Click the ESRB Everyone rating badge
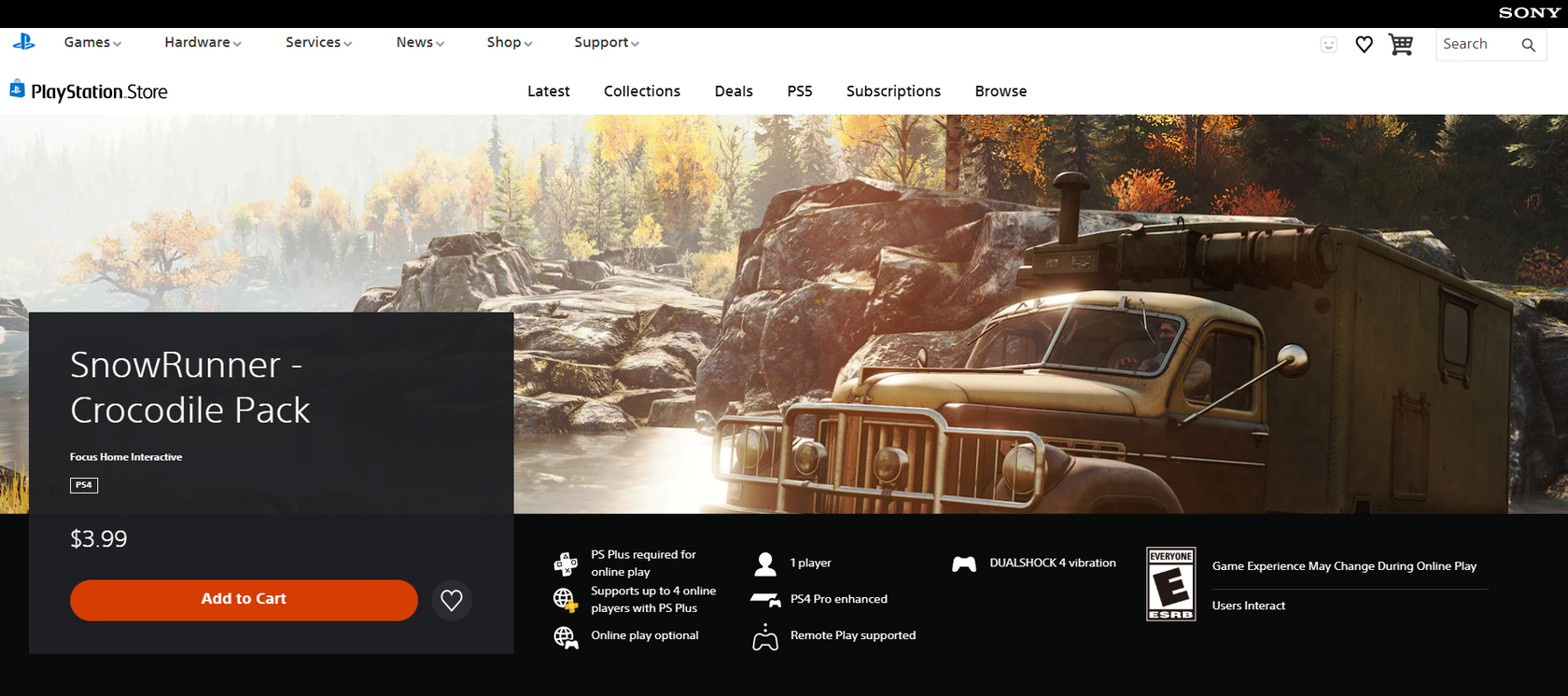 [x=1170, y=584]
